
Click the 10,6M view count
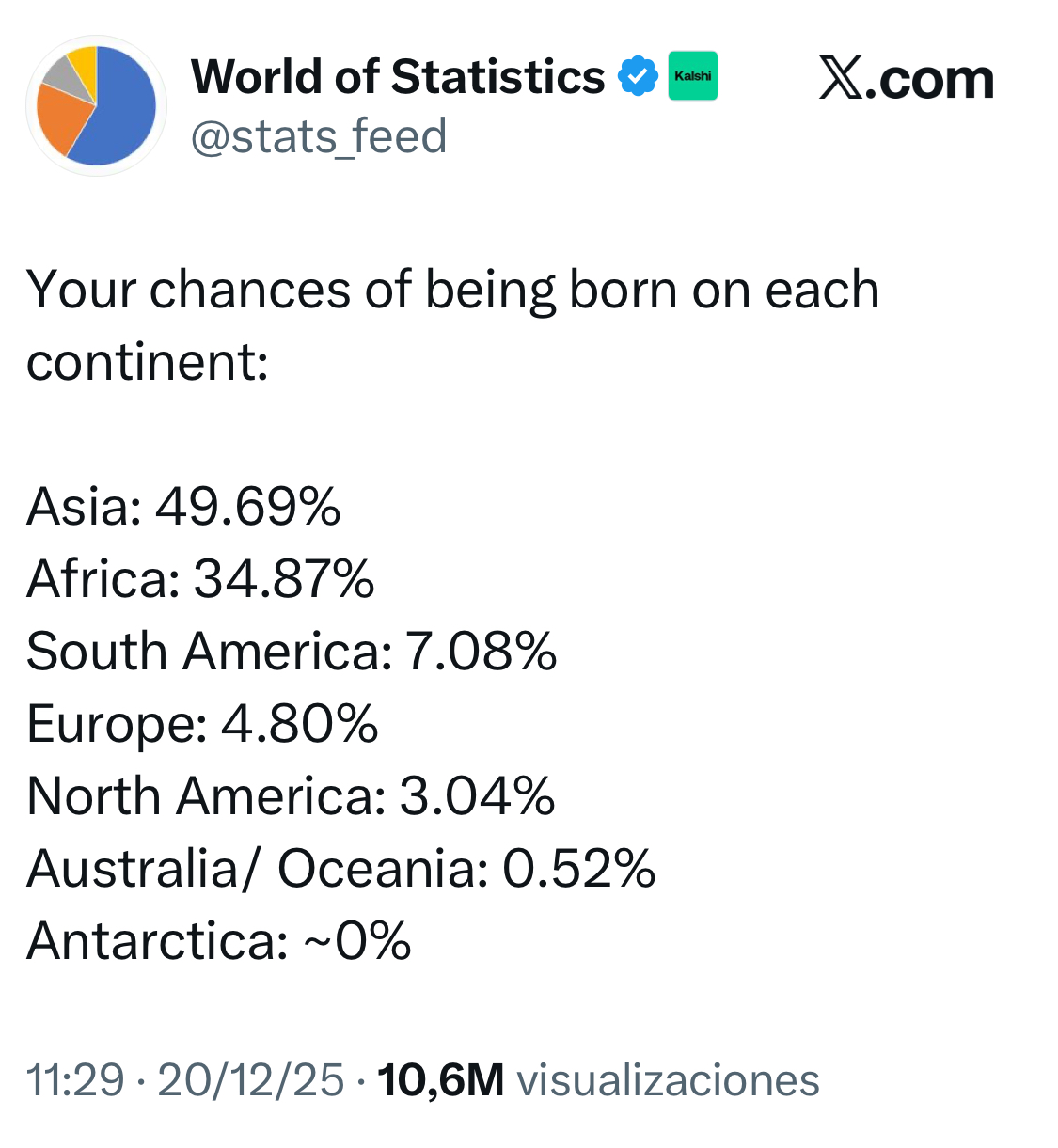tap(440, 1080)
